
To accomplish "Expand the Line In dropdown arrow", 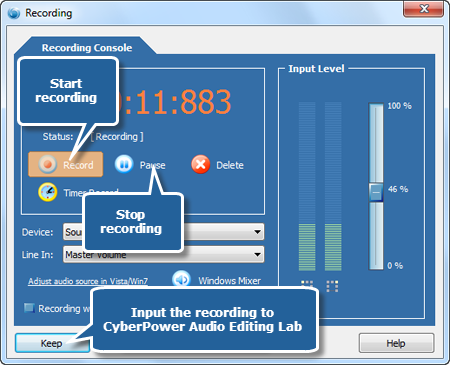I will (257, 254).
